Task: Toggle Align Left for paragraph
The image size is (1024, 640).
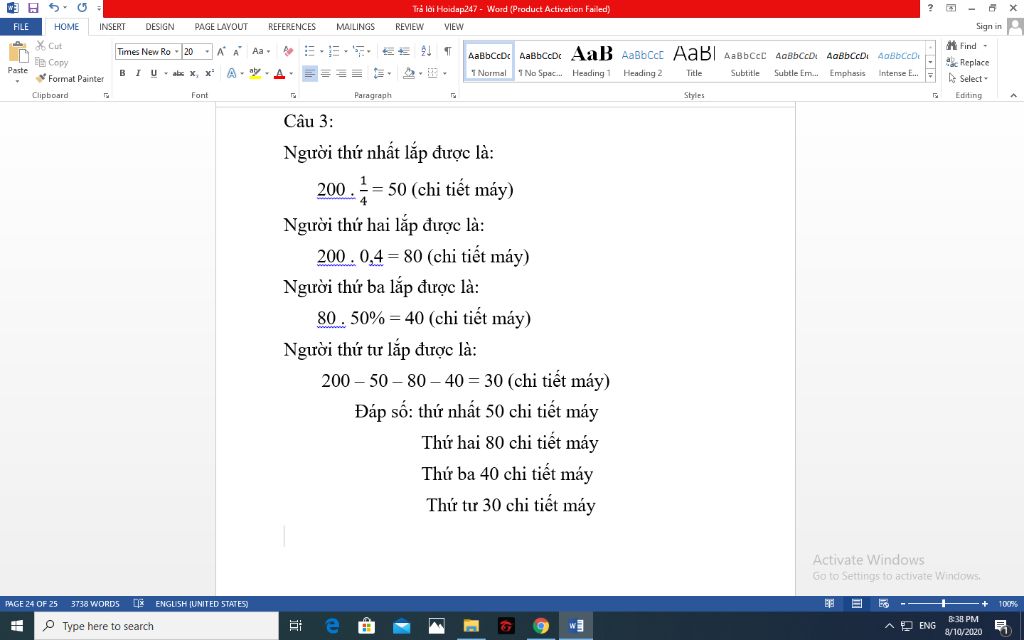Action: (310, 73)
